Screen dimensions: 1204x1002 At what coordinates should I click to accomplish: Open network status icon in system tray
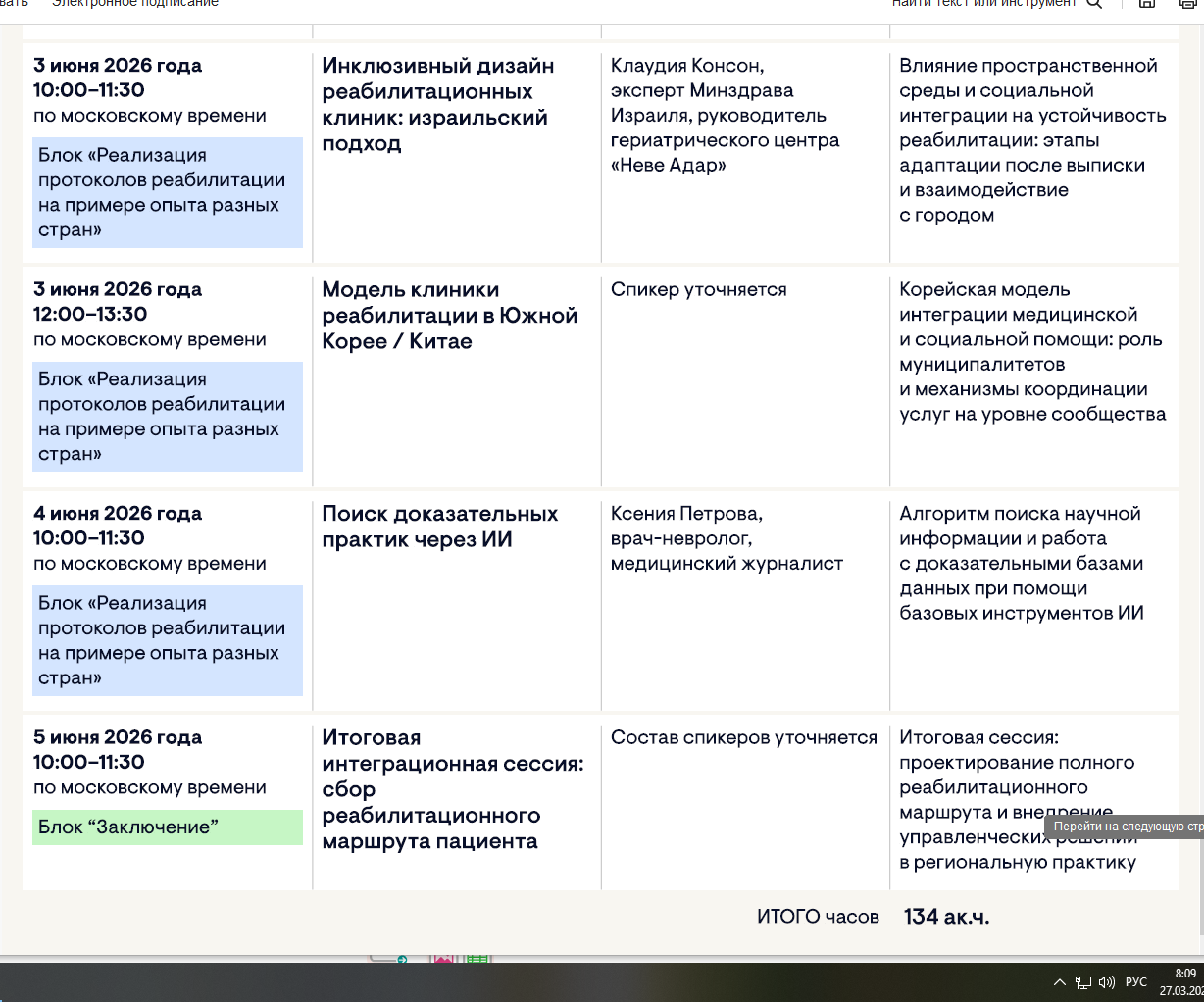[1083, 982]
